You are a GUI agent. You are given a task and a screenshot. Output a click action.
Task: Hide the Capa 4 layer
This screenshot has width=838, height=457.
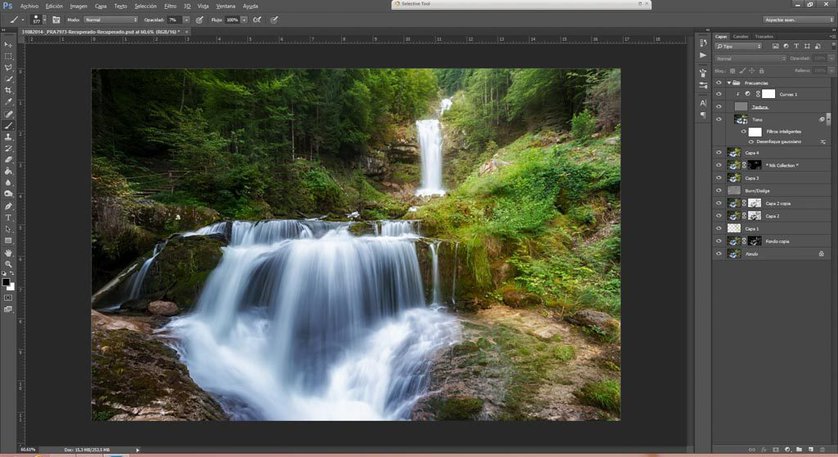(718, 153)
